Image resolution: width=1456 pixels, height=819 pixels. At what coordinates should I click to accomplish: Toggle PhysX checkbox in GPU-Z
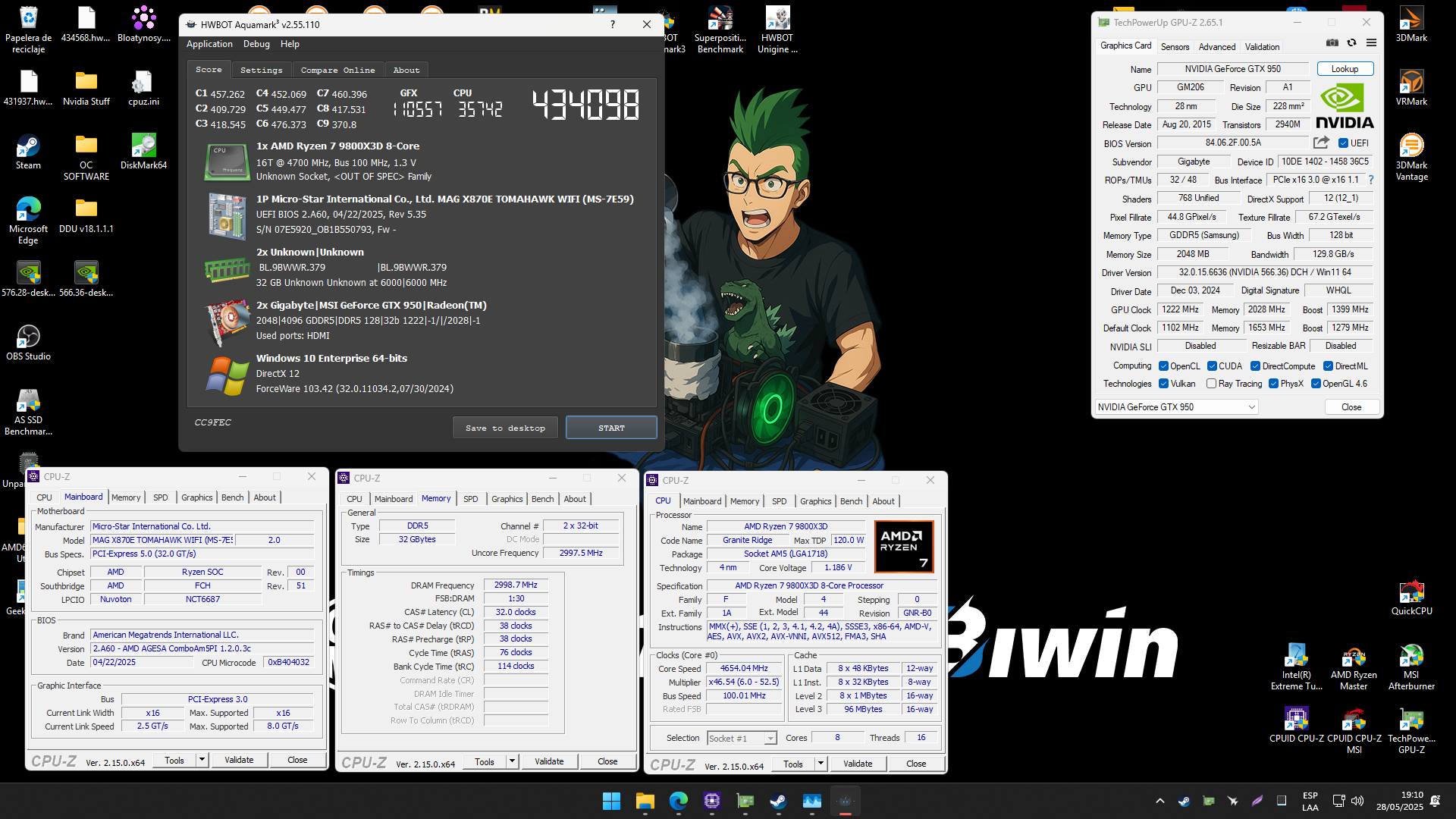(1273, 384)
